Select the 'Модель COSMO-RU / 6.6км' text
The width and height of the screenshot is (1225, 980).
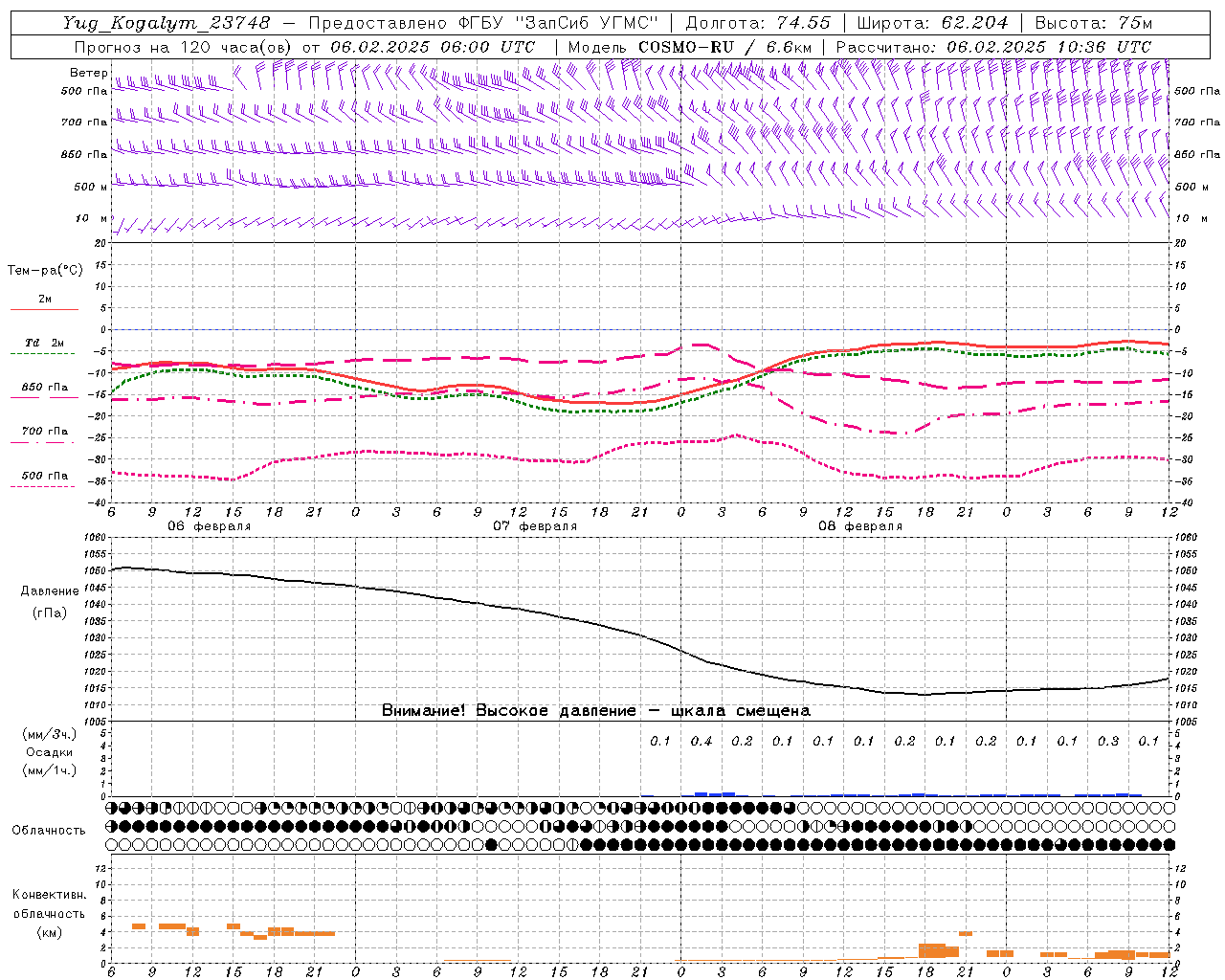(x=689, y=47)
